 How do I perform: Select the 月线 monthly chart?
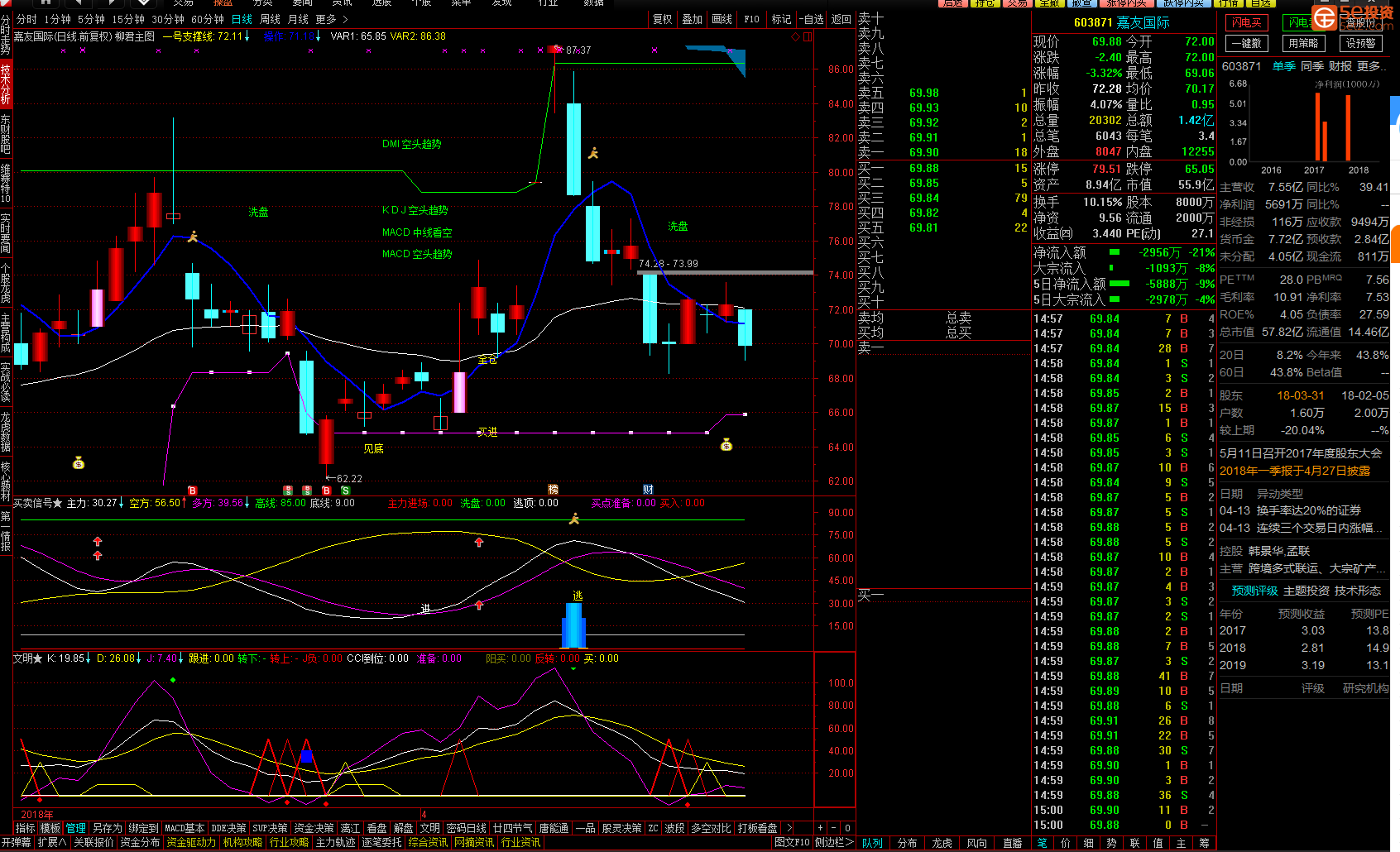tap(298, 19)
